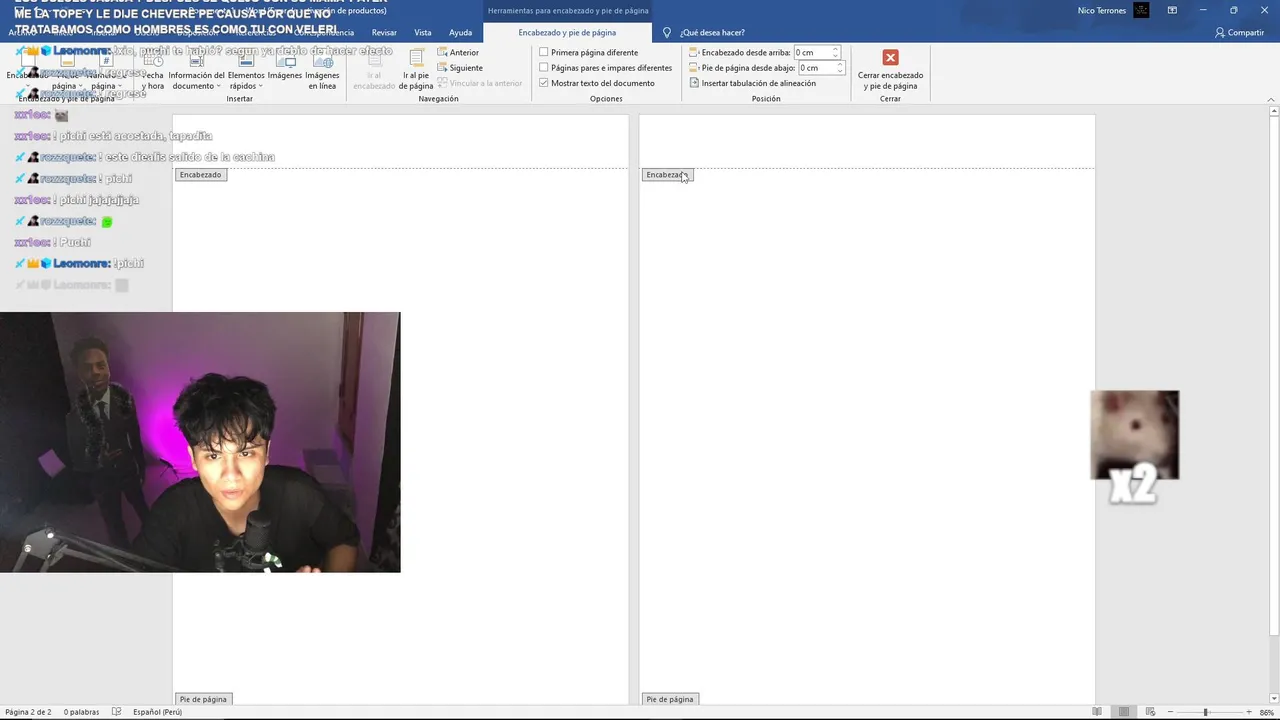Close header and footer with red X
Image resolution: width=1280 pixels, height=720 pixels.
tap(890, 58)
